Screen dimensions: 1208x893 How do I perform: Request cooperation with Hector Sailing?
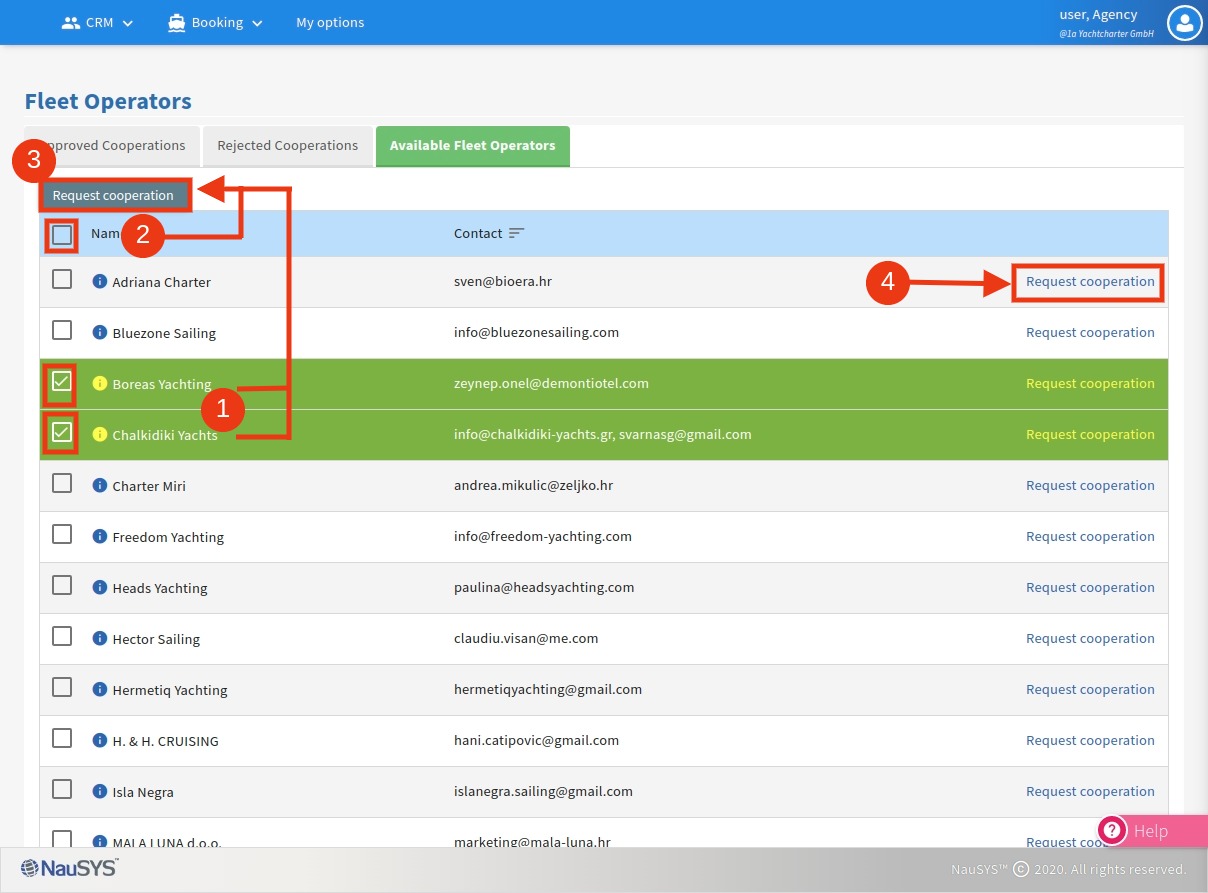[x=1090, y=639]
